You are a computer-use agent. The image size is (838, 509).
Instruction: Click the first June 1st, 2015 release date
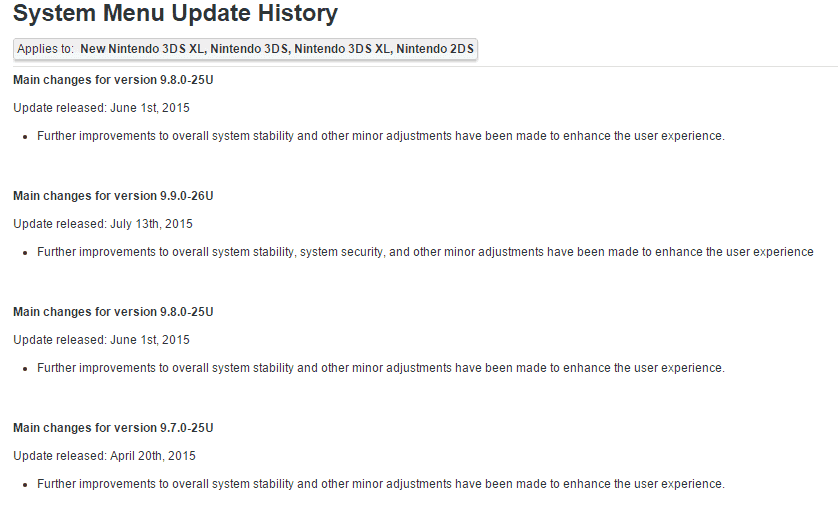pyautogui.click(x=150, y=108)
